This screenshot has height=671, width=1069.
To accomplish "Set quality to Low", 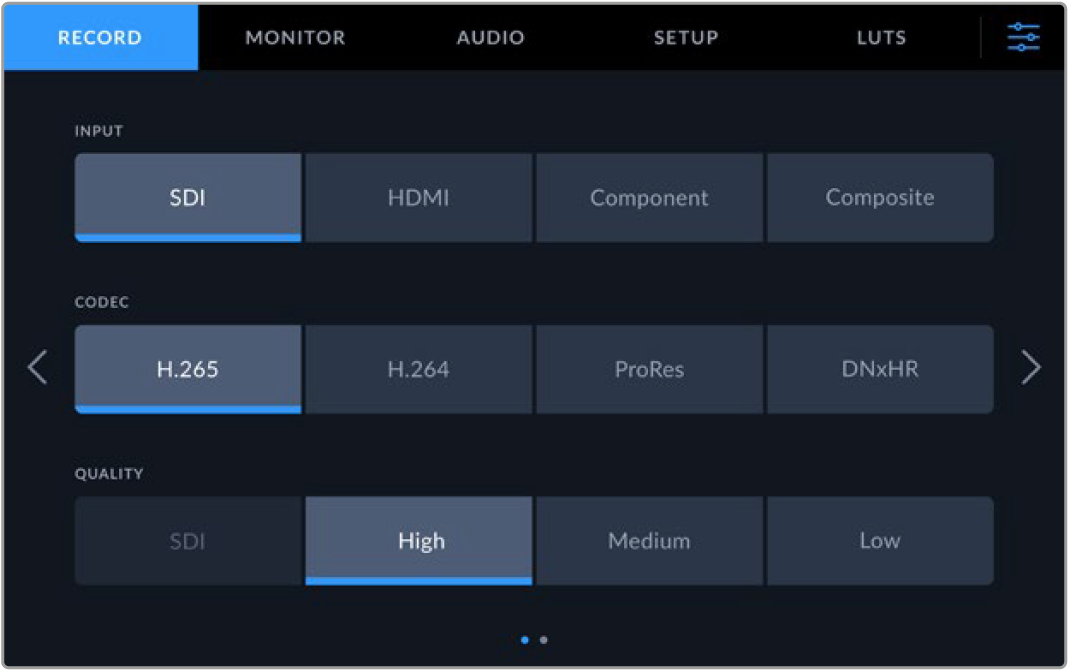I will (x=880, y=541).
